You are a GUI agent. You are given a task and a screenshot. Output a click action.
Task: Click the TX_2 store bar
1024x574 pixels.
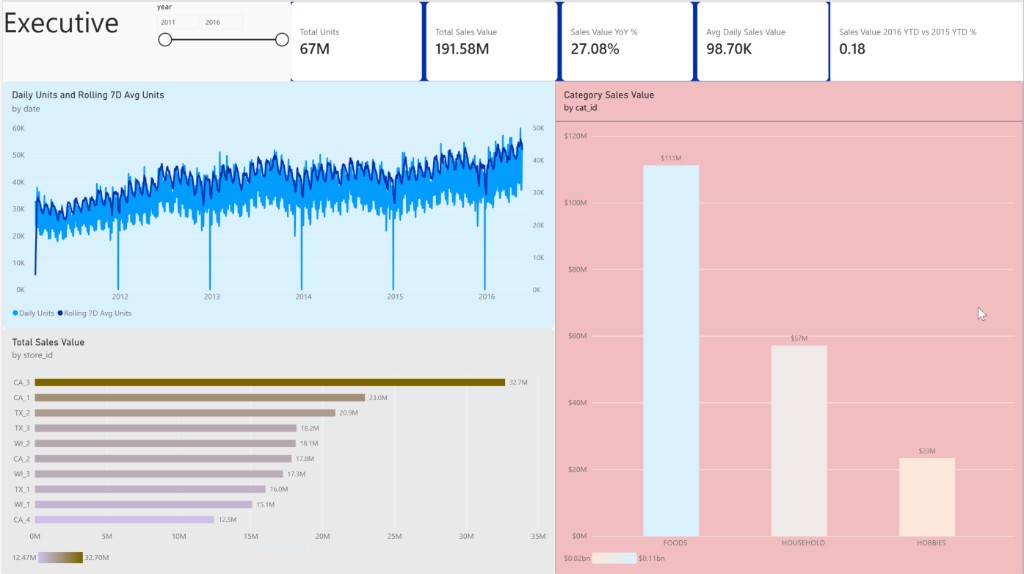coord(185,413)
